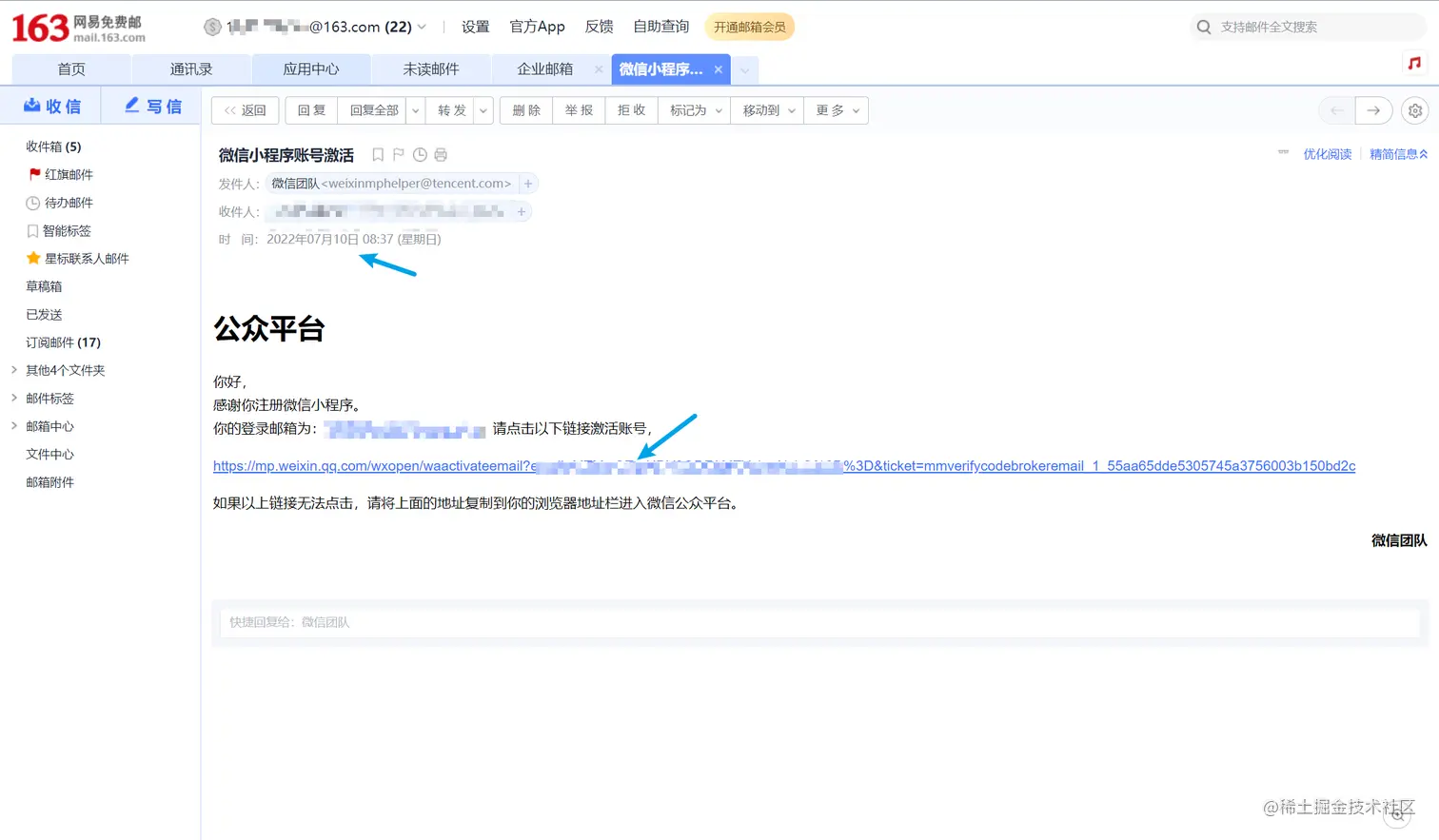This screenshot has width=1439, height=840.
Task: Open the 移动到 dropdown
Action: 768,110
